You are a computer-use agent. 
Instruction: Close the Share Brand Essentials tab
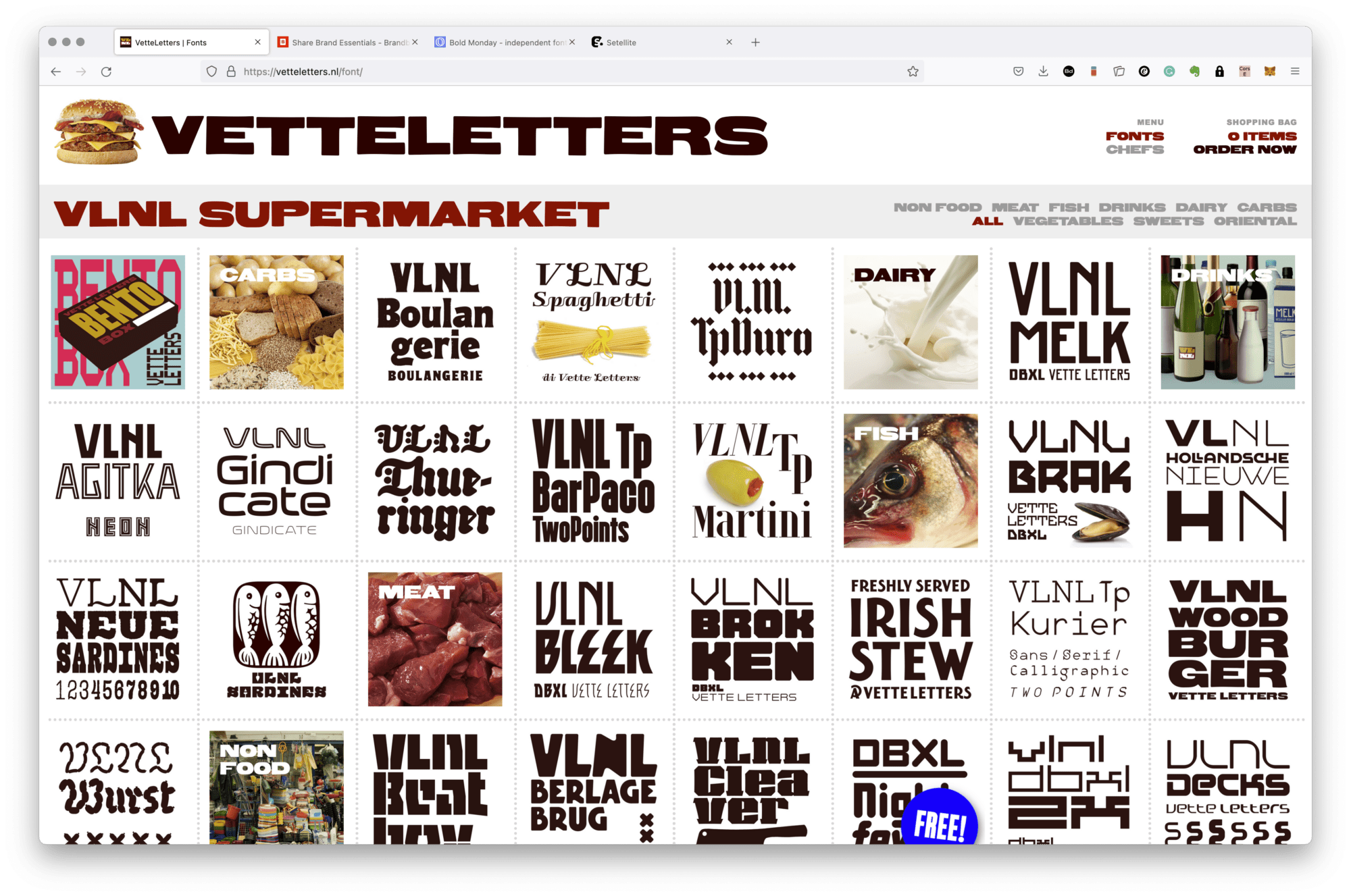coord(415,42)
